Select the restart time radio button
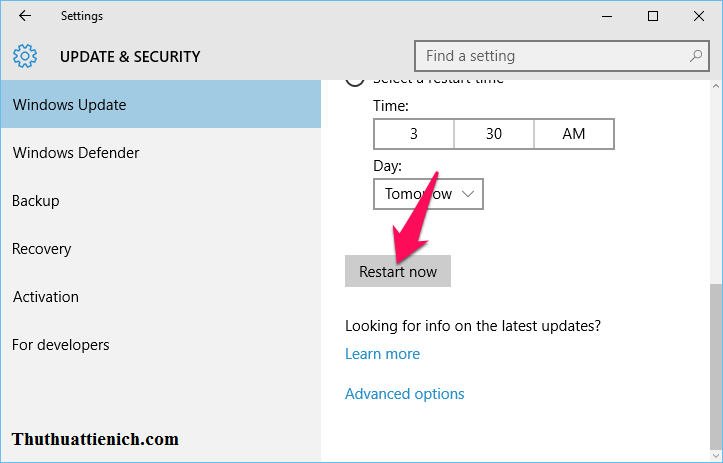 point(354,80)
